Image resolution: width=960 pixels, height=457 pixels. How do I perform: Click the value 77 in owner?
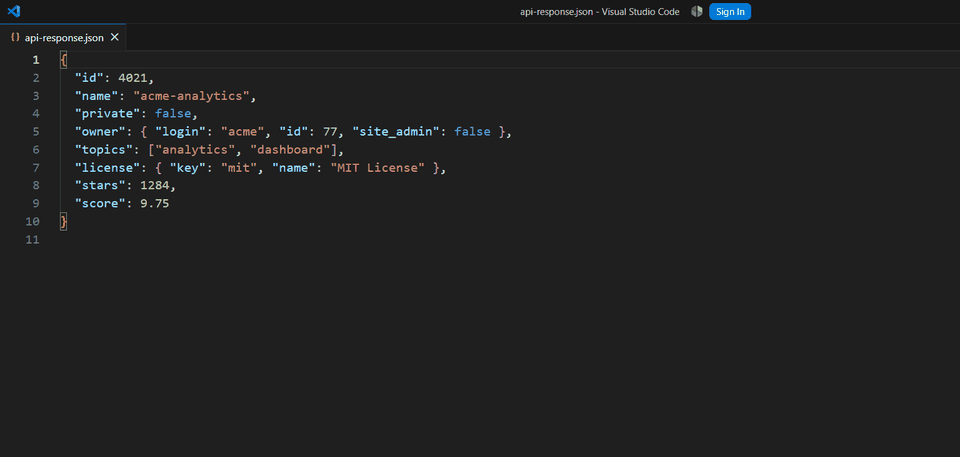(x=329, y=132)
